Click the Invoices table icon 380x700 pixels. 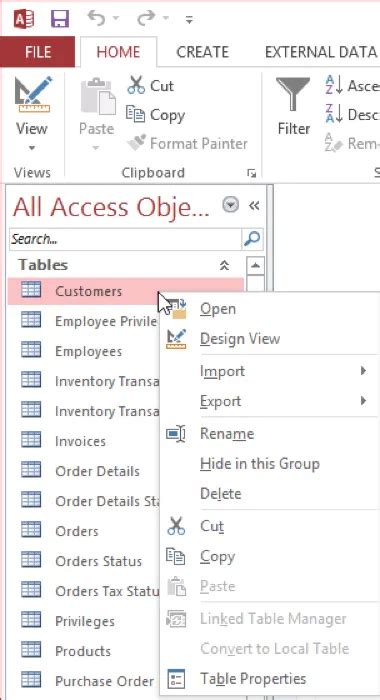click(x=31, y=440)
